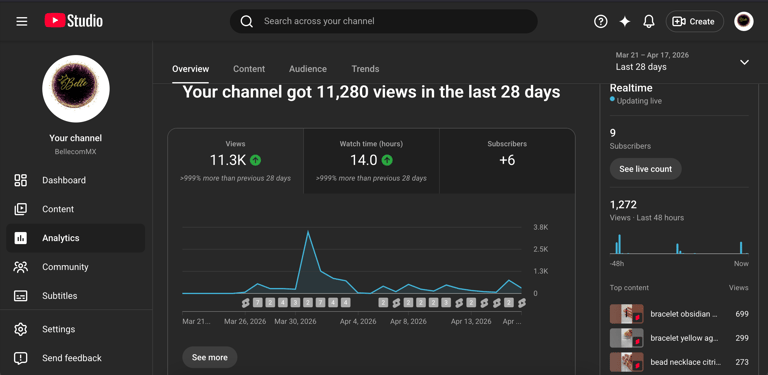Image resolution: width=768 pixels, height=375 pixels.
Task: Open the account avatar menu
Action: point(744,22)
